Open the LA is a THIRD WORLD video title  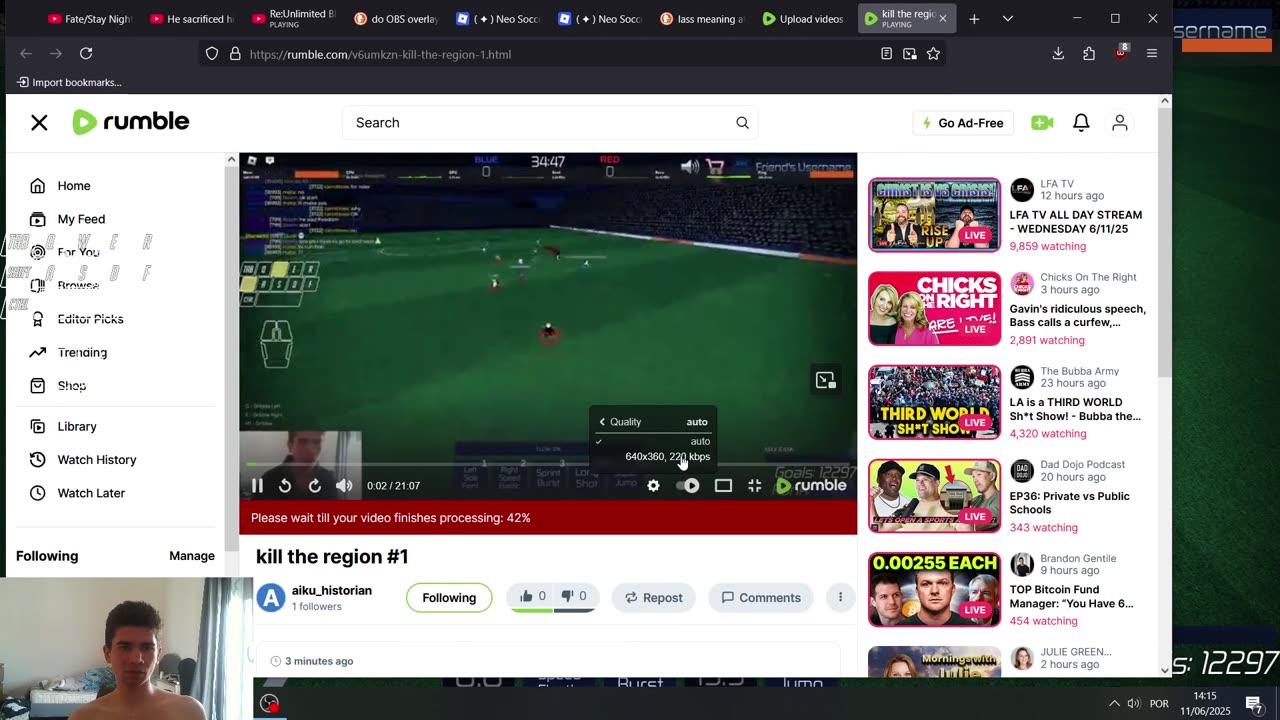pos(1075,409)
